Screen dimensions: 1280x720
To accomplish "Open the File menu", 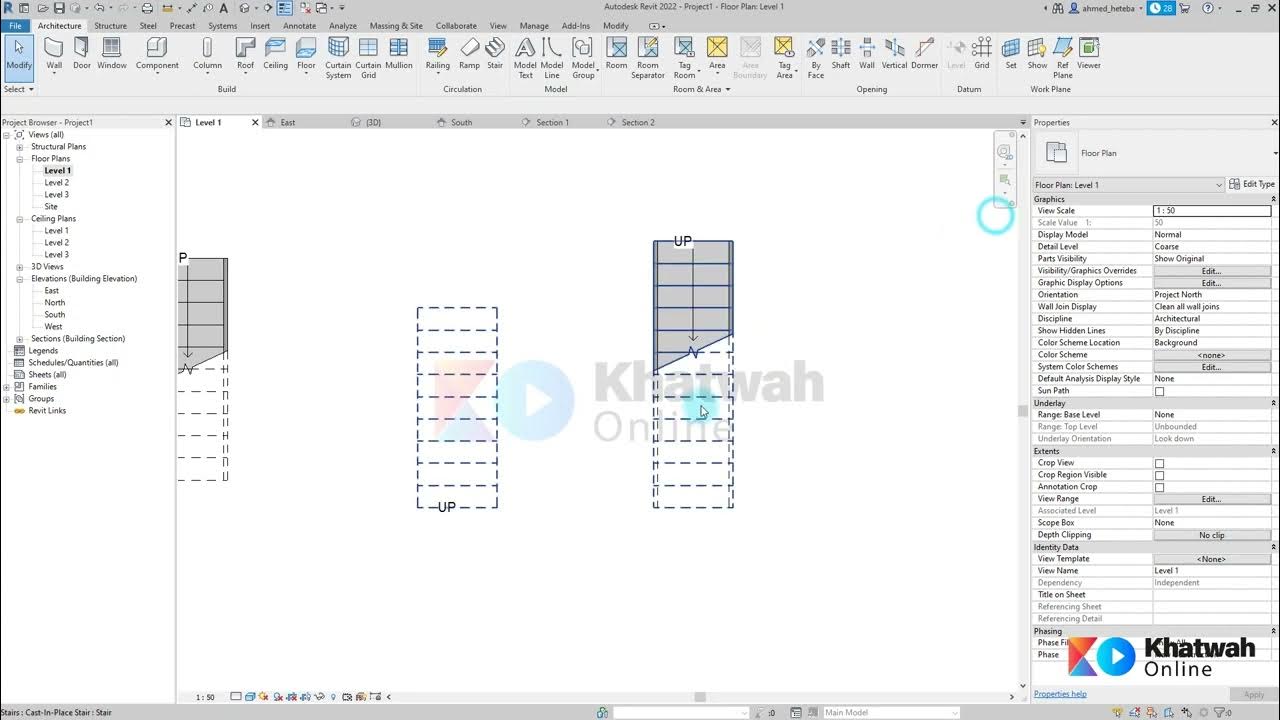I will 15,26.
